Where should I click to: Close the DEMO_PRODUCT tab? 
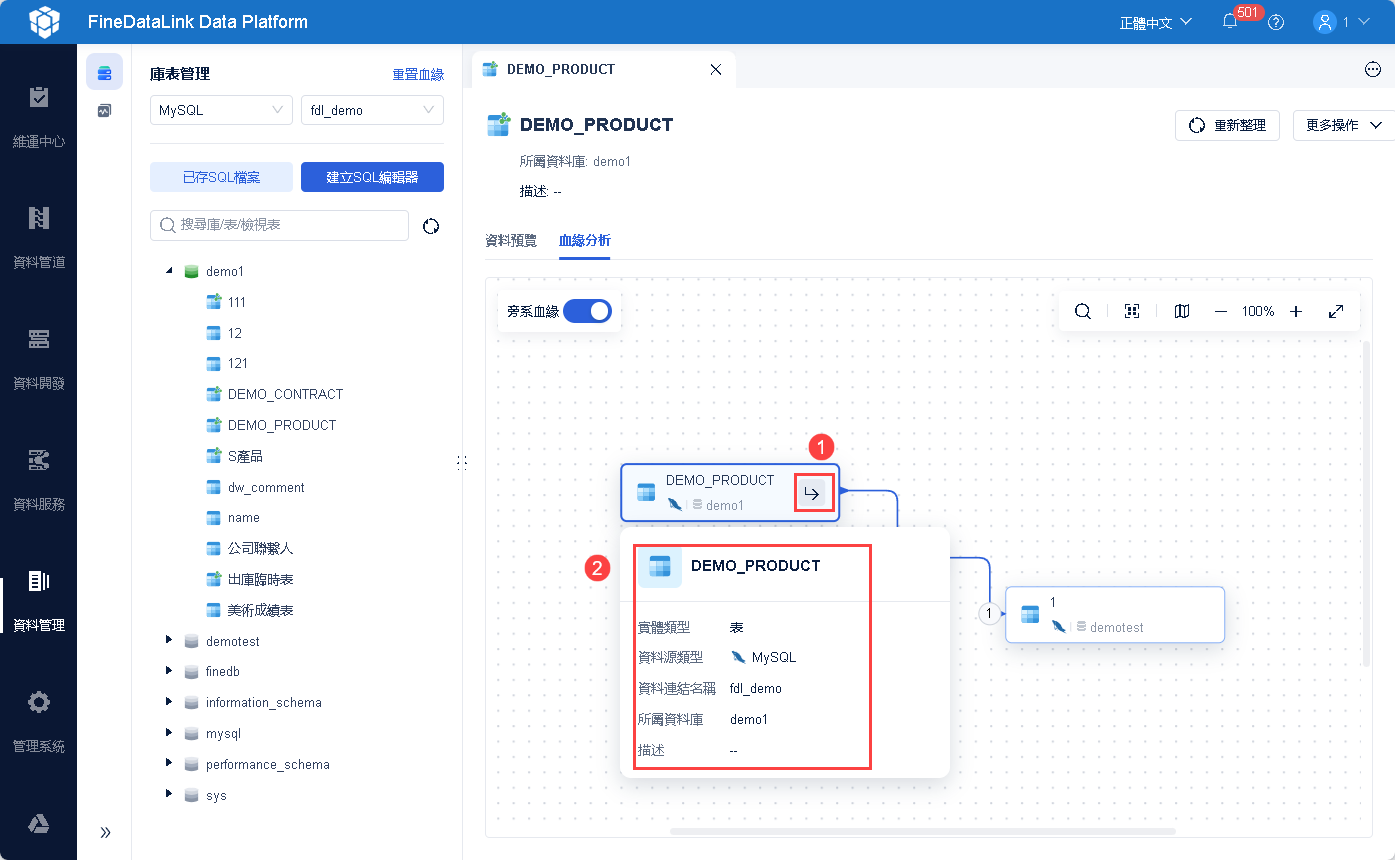click(x=715, y=69)
